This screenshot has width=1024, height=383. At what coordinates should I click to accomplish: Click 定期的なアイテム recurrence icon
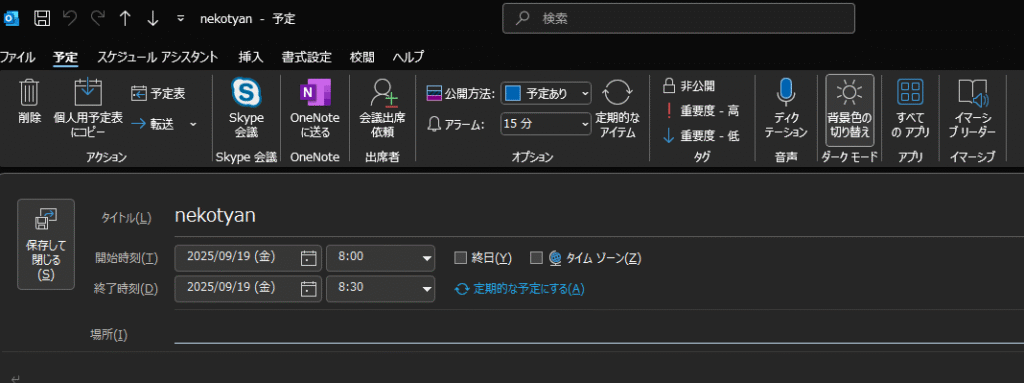tap(617, 92)
